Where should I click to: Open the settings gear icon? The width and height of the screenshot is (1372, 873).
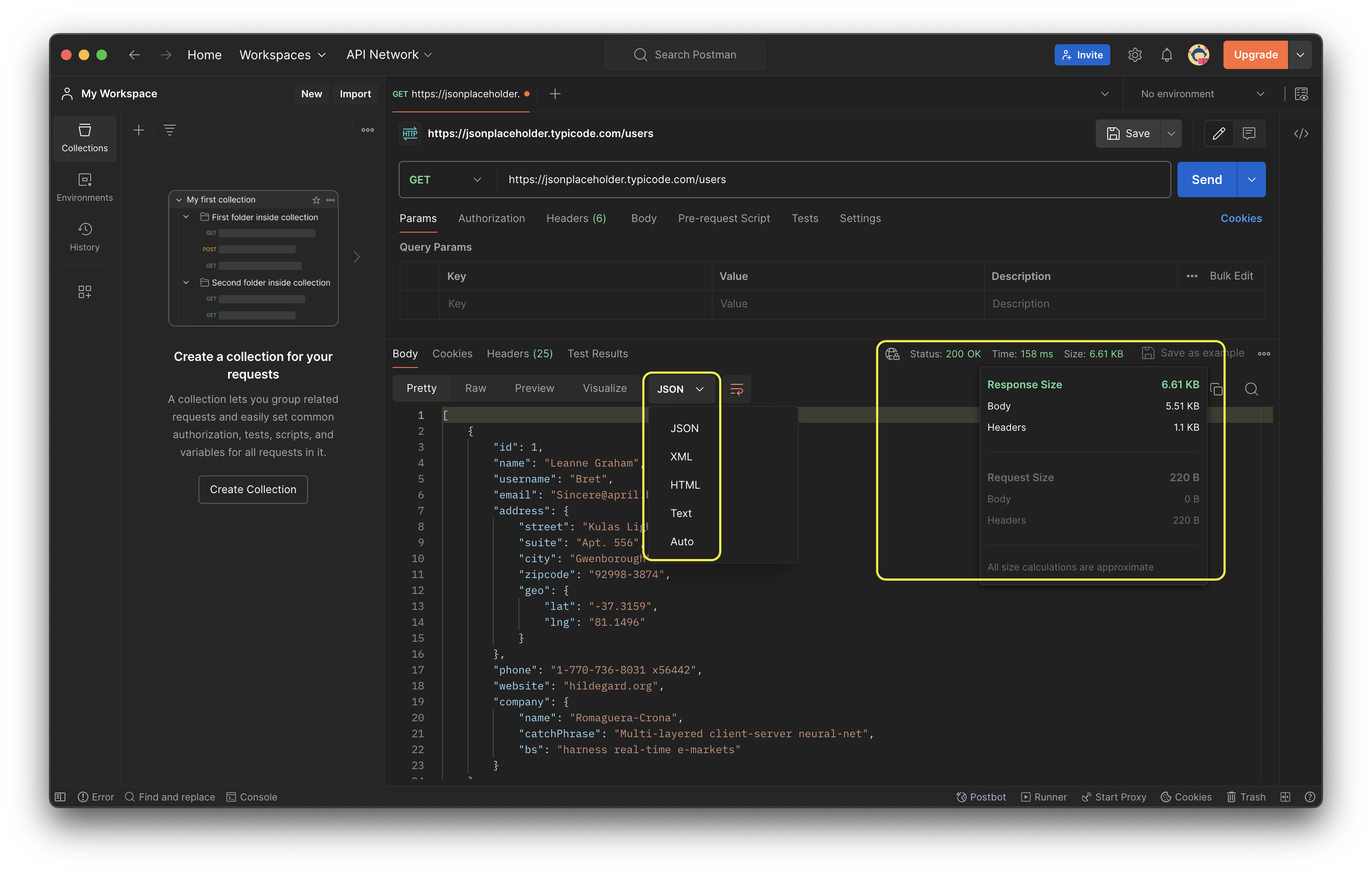pos(1134,55)
